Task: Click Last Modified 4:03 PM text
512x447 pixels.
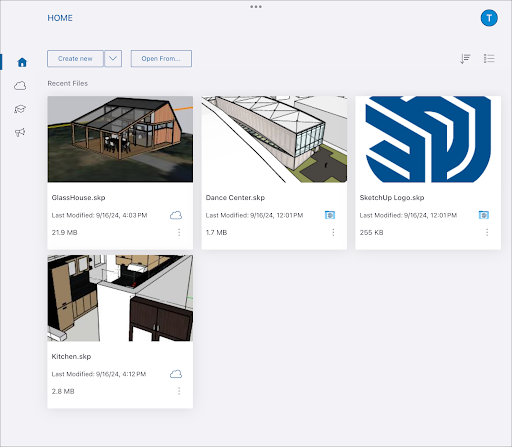Action: (99, 215)
